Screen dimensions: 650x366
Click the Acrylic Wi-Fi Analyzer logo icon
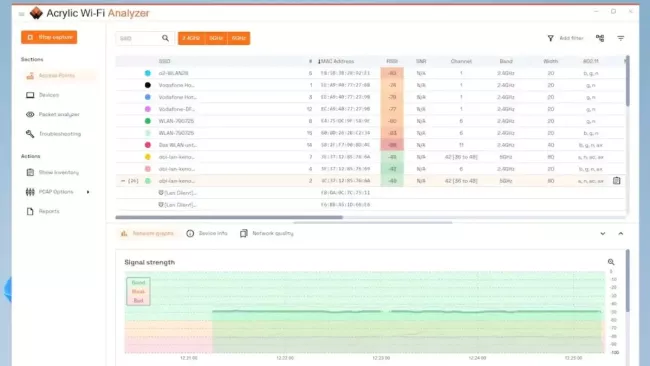[36, 13]
